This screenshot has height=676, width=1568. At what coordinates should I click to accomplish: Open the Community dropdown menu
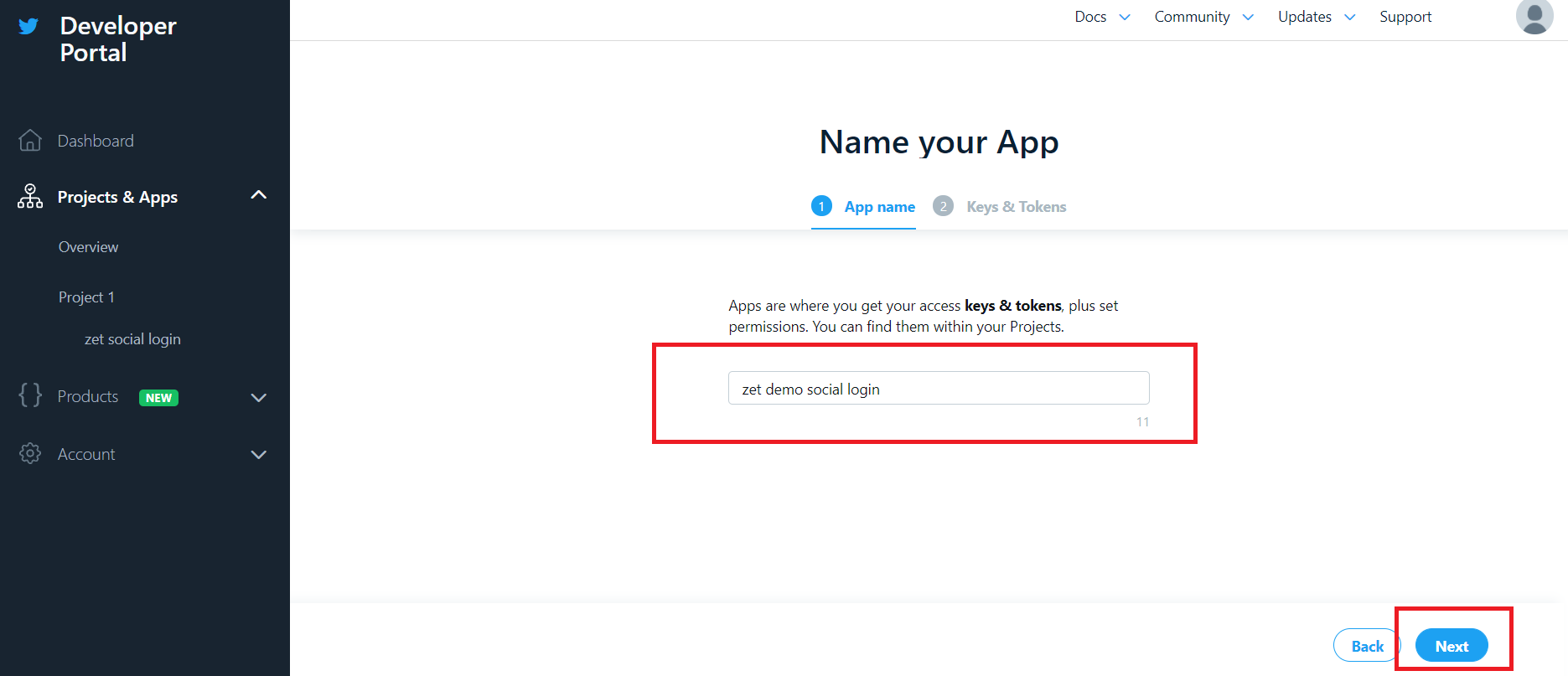tap(1203, 17)
